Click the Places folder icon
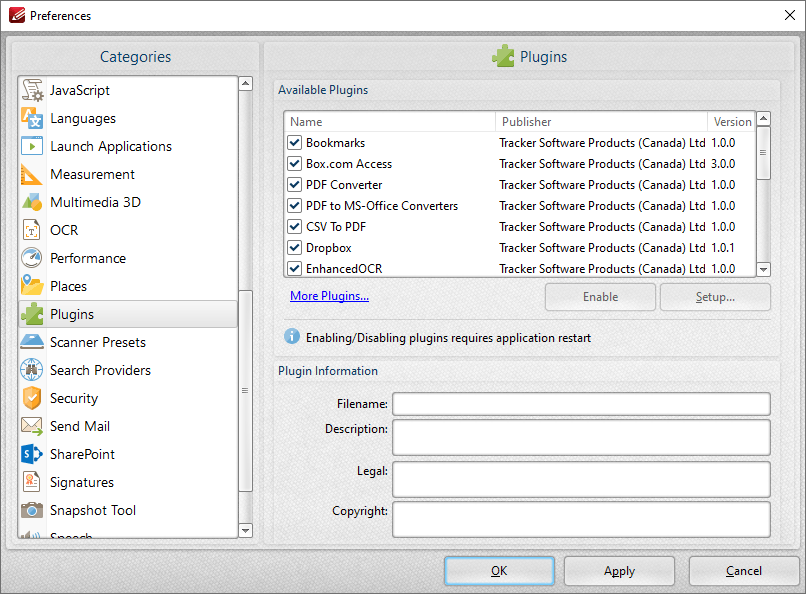The height and width of the screenshot is (594, 806). click(x=32, y=286)
